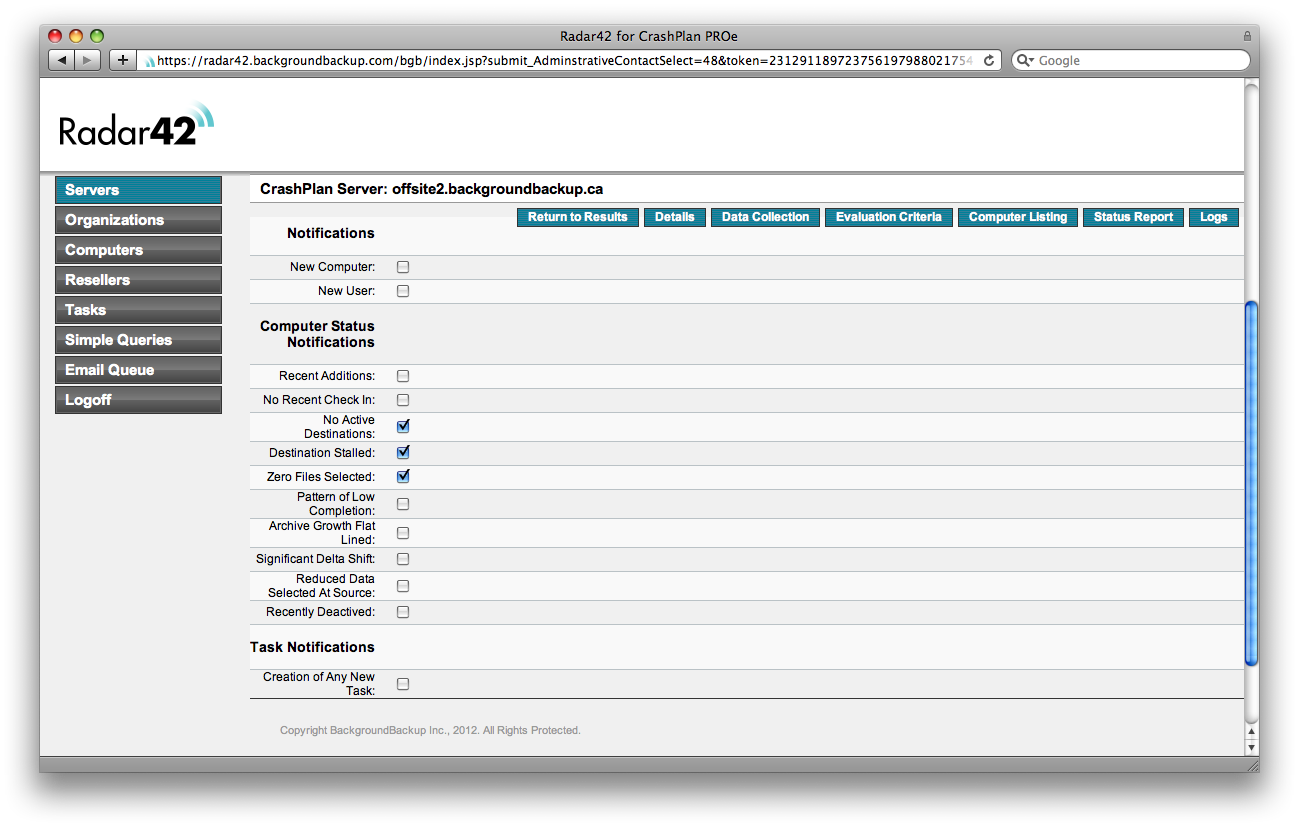
Task: Click the Copyright BackgroundBackup Inc. footer text
Action: (x=430, y=731)
